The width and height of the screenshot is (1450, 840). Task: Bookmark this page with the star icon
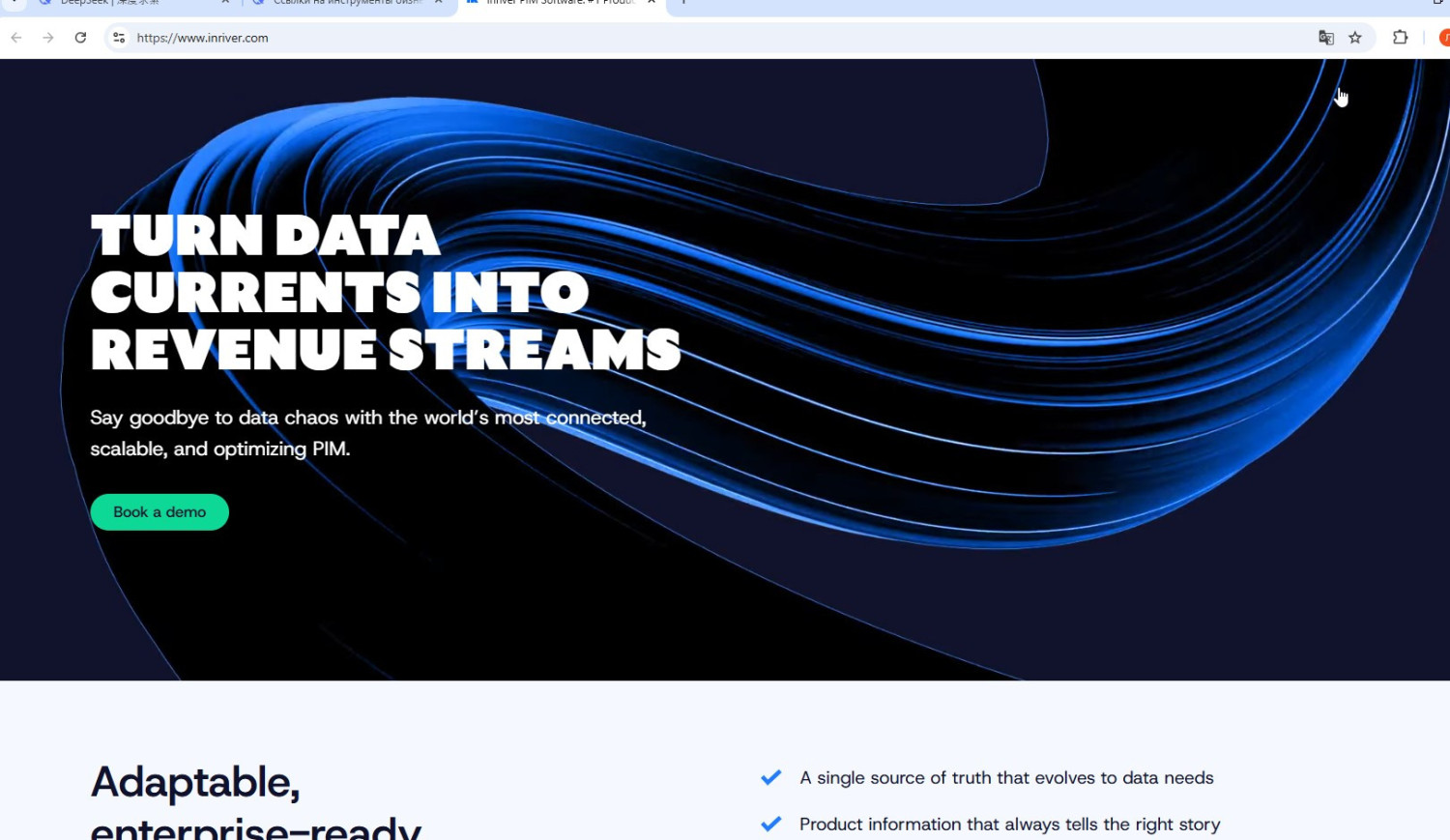[x=1355, y=38]
